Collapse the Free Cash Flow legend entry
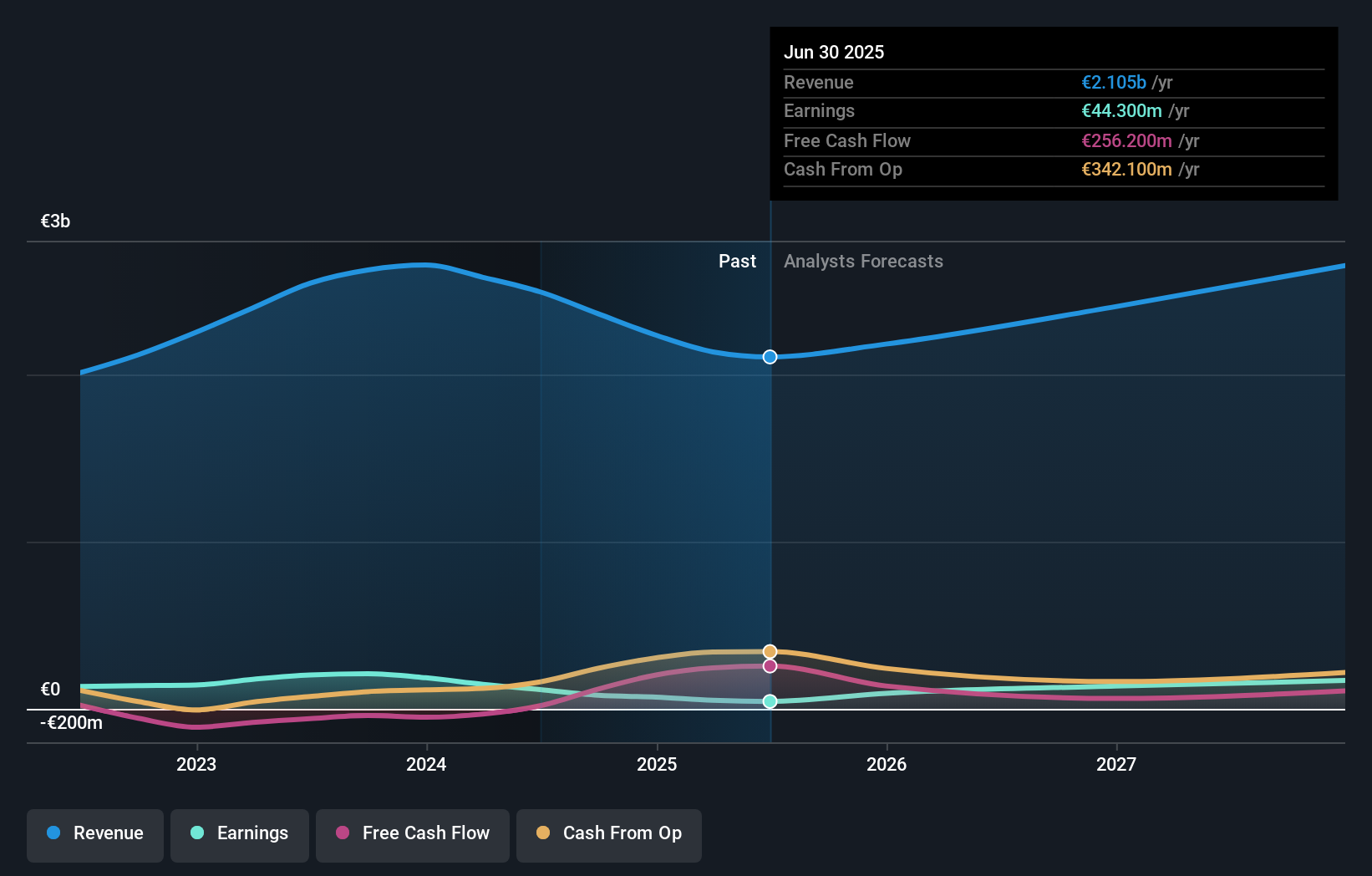The image size is (1372, 876). 413,833
